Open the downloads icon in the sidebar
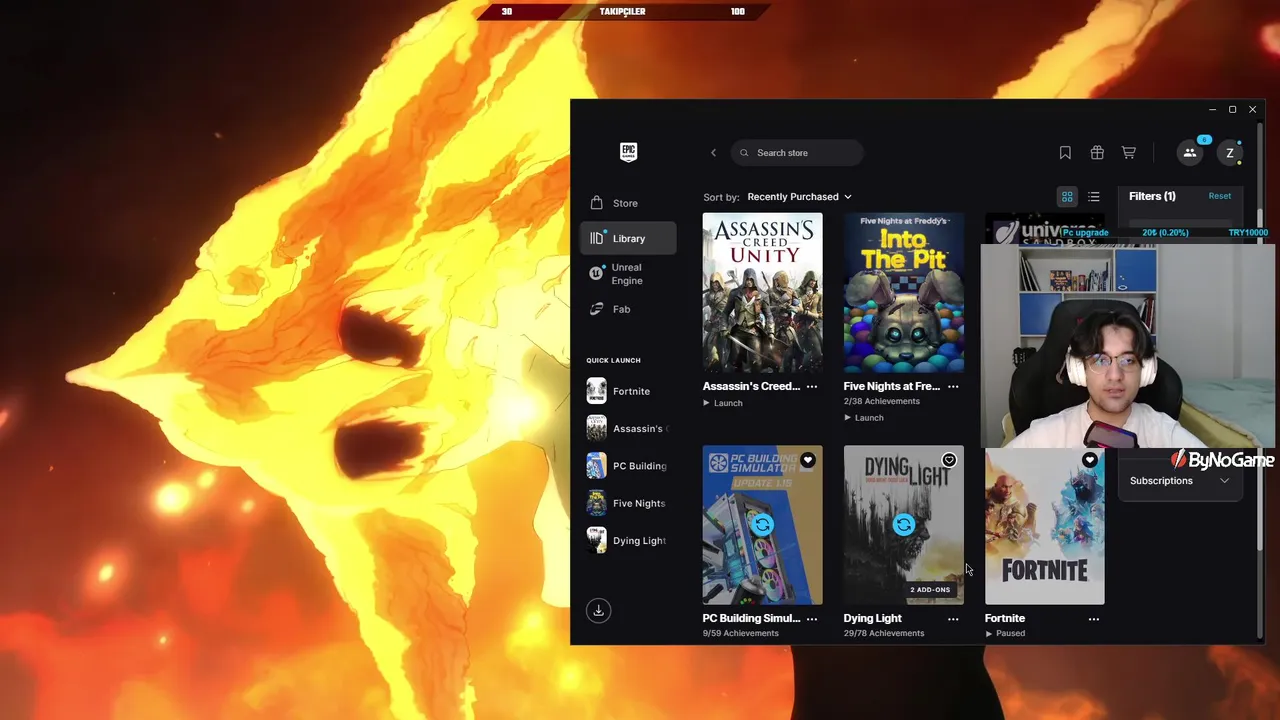The width and height of the screenshot is (1280, 720). click(598, 611)
